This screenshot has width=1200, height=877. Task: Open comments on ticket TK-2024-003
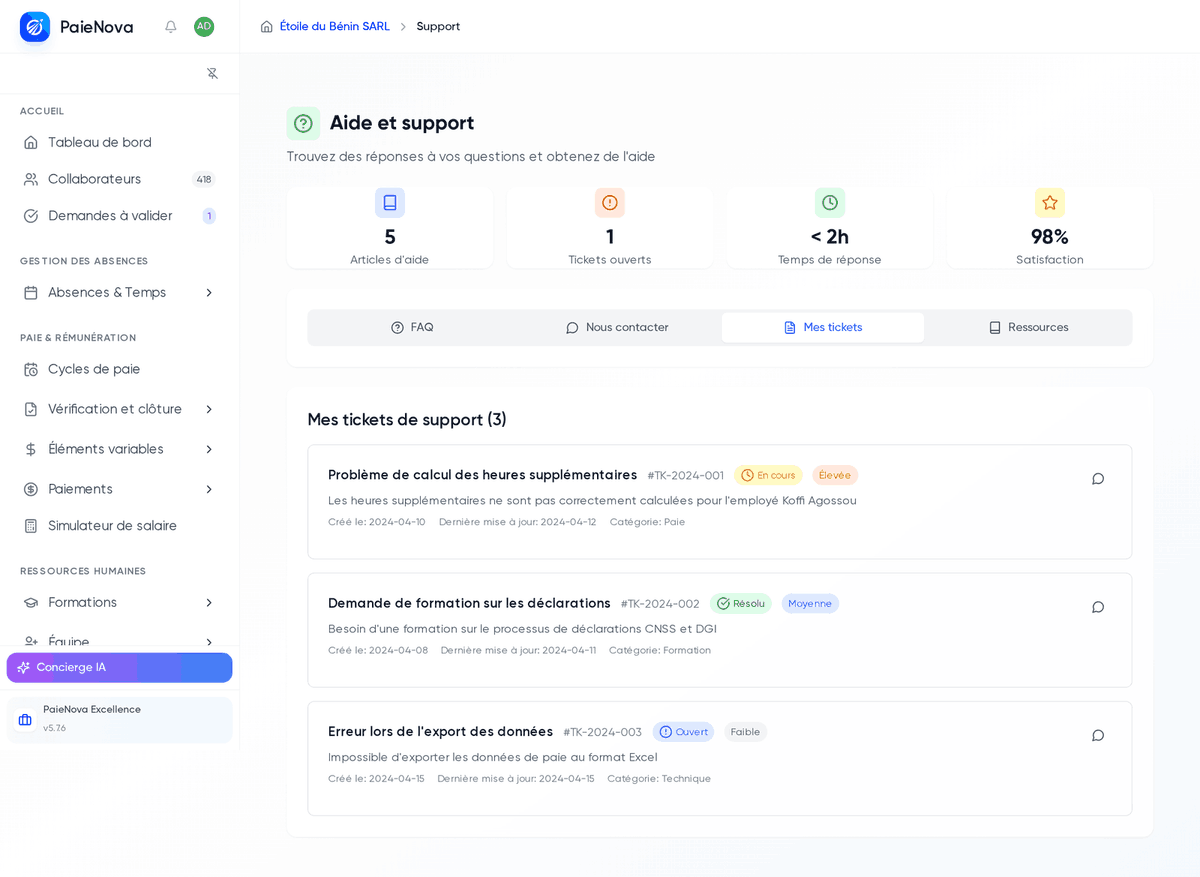[1098, 735]
